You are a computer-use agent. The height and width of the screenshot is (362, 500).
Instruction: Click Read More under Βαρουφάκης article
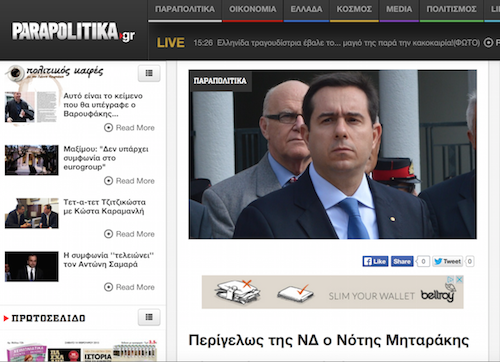(x=129, y=128)
